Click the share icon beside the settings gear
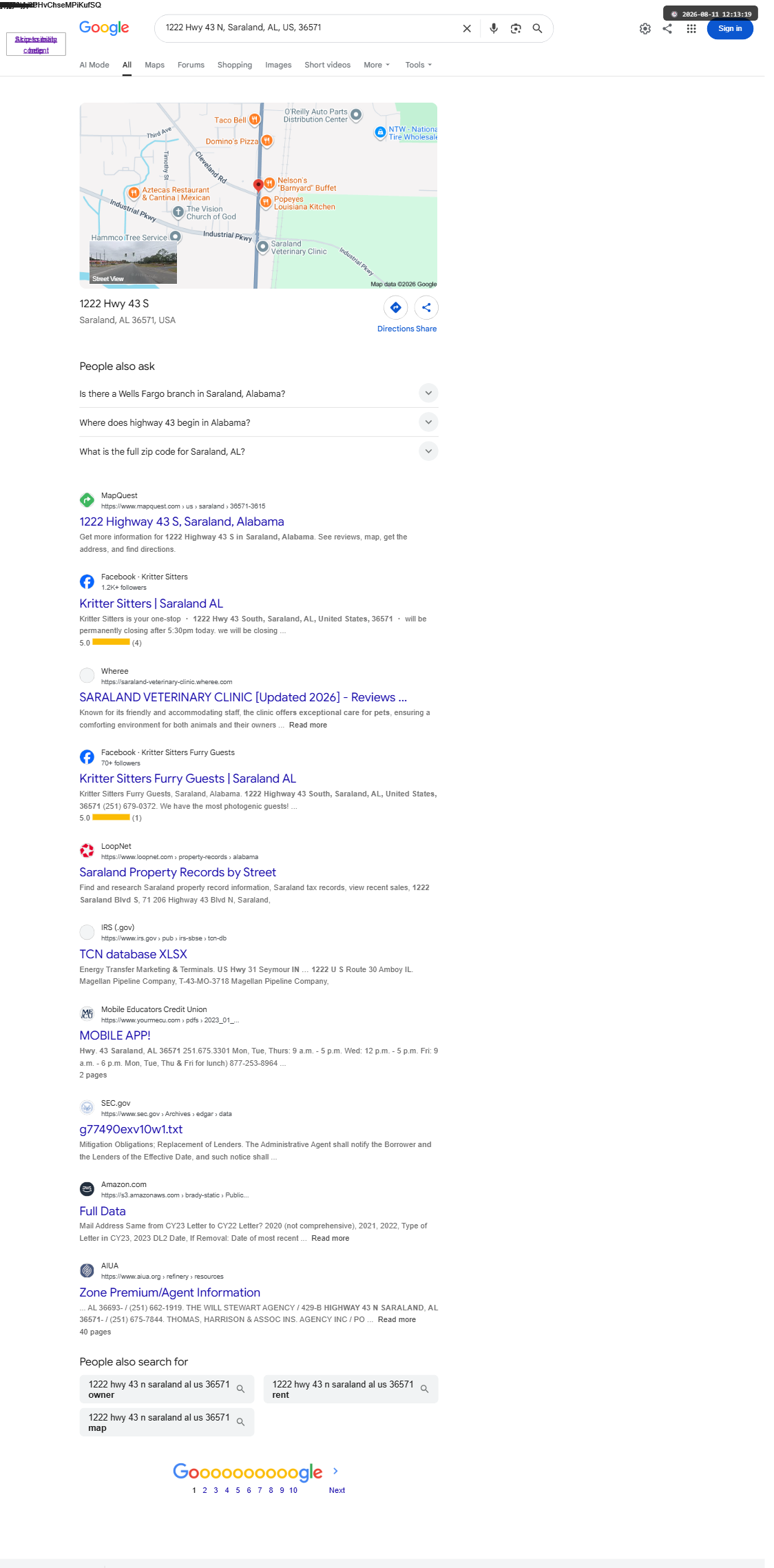This screenshot has width=774, height=1568. 667,29
